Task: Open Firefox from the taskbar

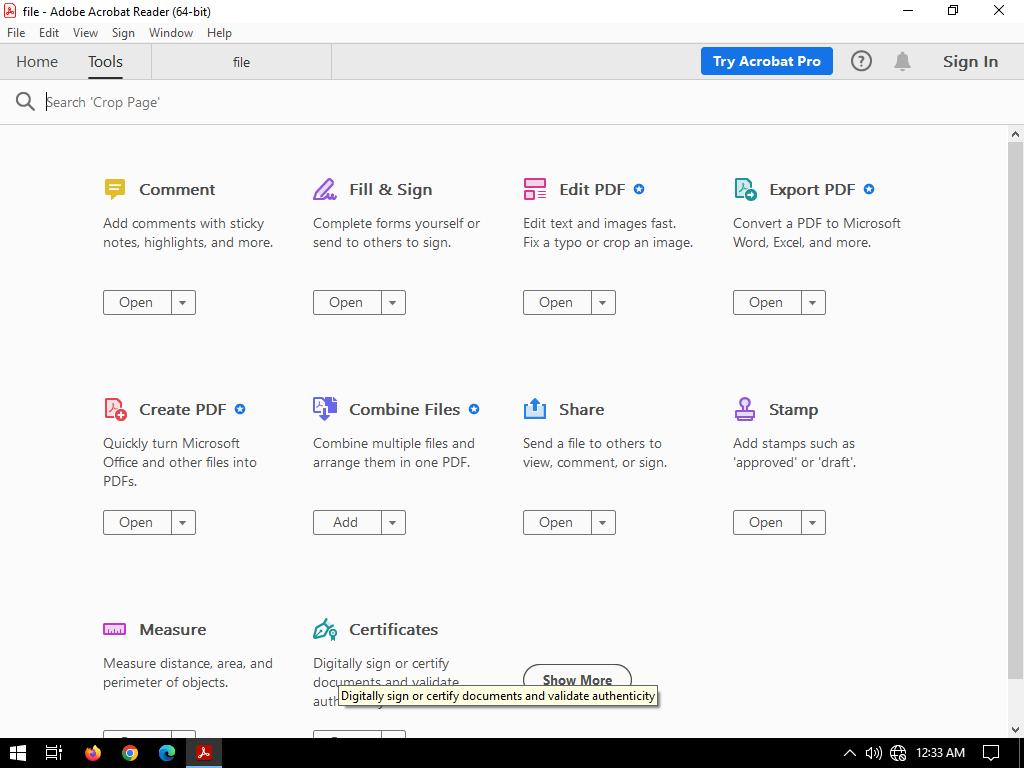Action: pyautogui.click(x=93, y=752)
